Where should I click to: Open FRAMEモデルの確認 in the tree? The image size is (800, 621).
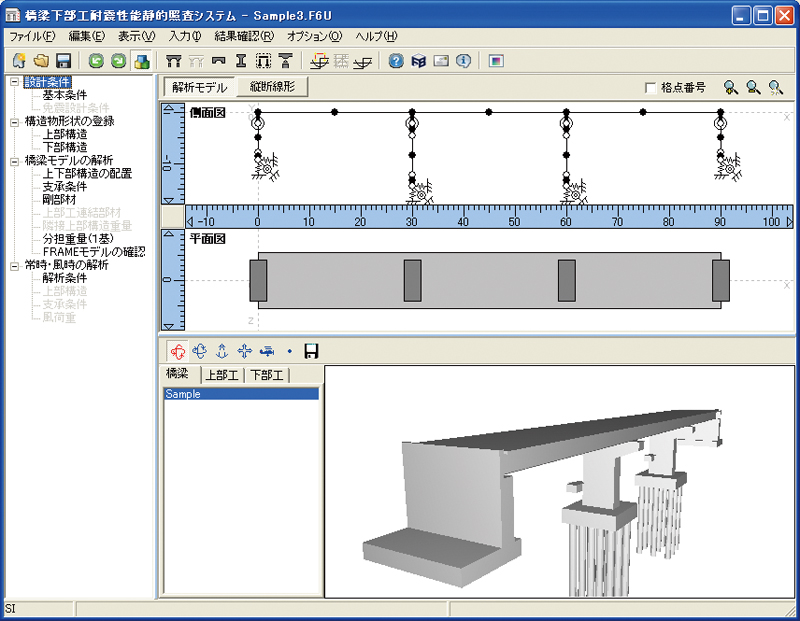(x=92, y=251)
